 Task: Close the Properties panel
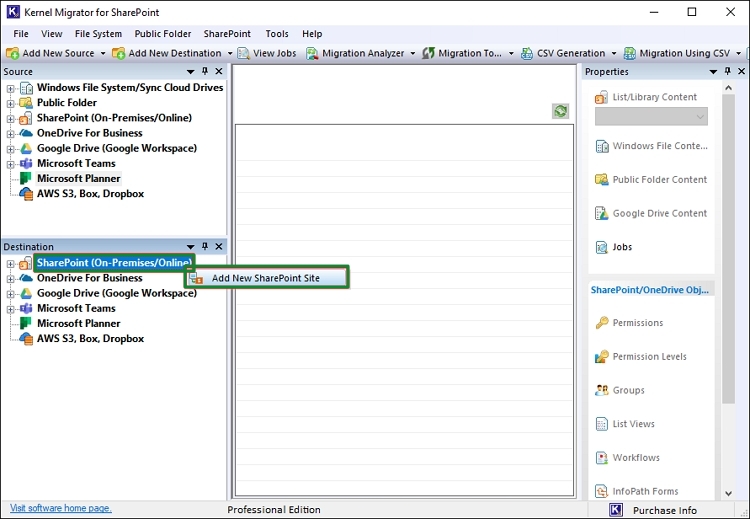tap(741, 71)
